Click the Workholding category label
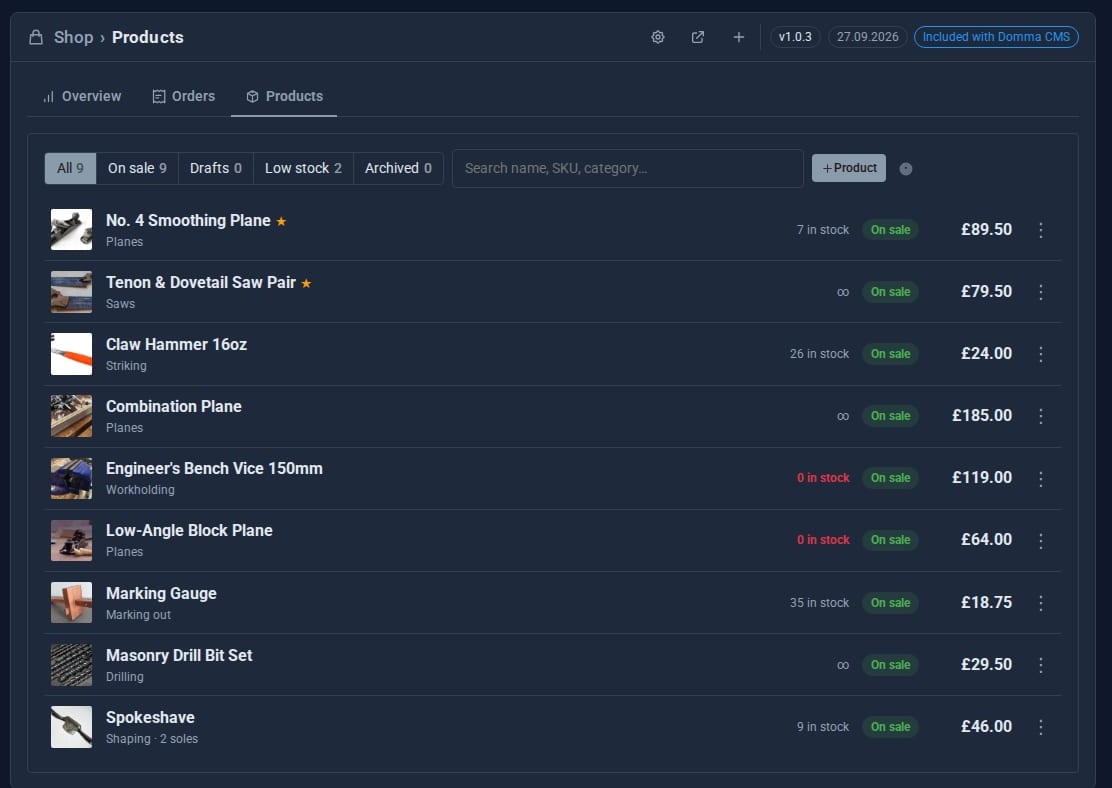Screen dimensions: 1112x788 (x=140, y=490)
